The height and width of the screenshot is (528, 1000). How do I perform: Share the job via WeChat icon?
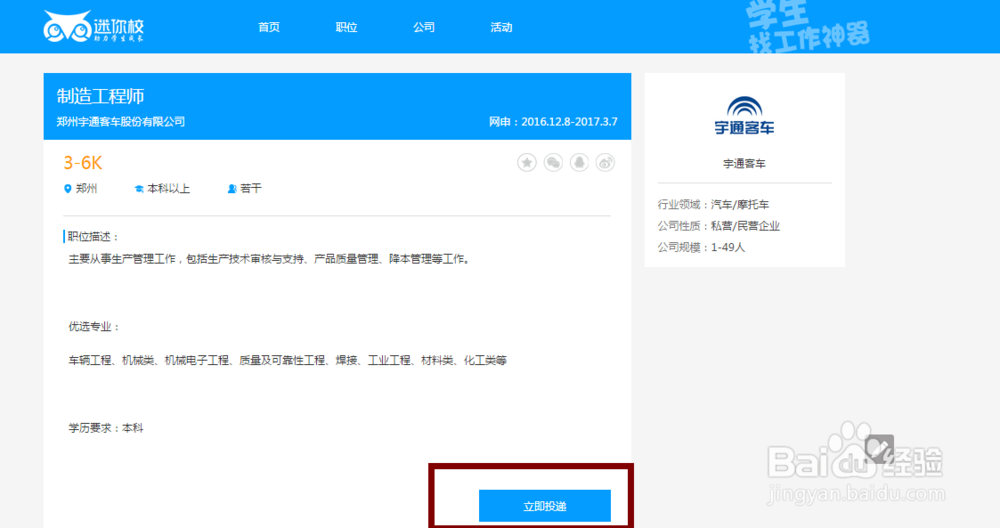(x=553, y=163)
